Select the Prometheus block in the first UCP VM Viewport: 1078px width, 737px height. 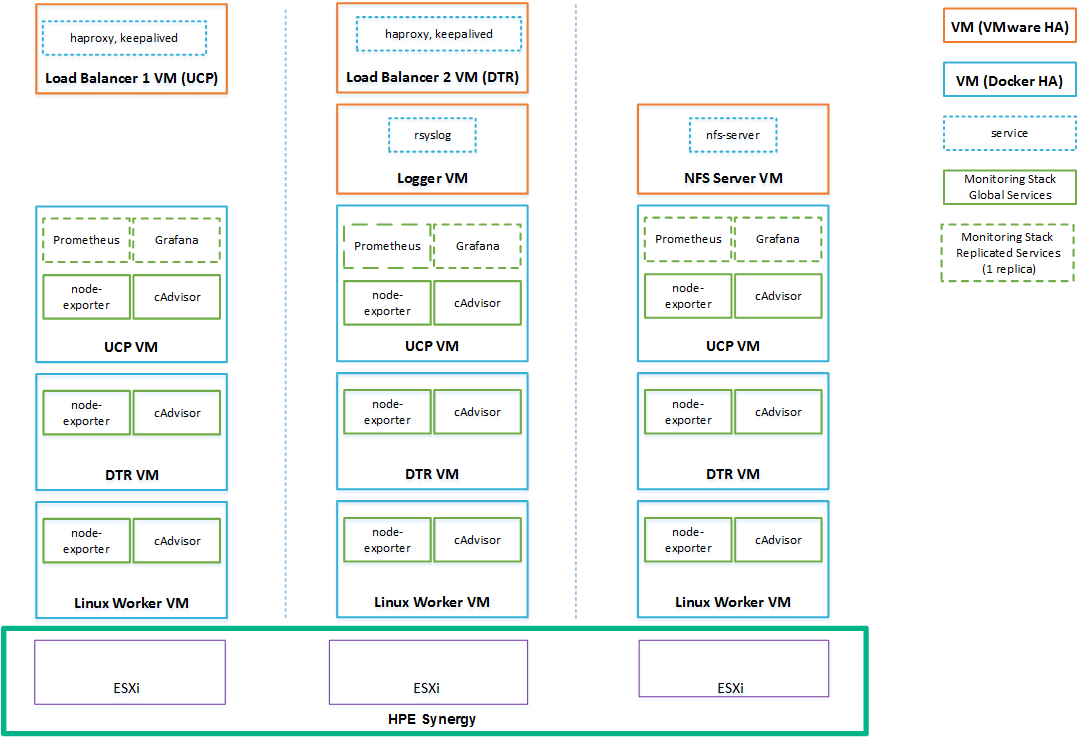[85, 240]
